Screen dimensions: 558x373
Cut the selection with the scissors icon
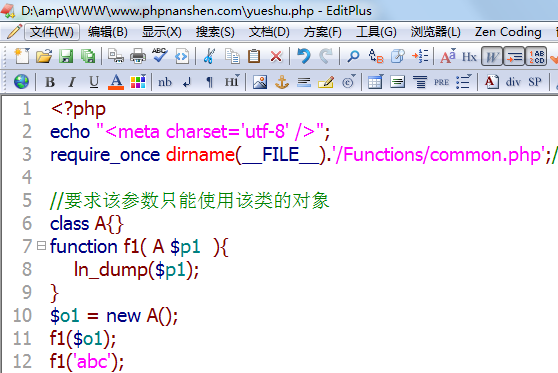pos(209,56)
